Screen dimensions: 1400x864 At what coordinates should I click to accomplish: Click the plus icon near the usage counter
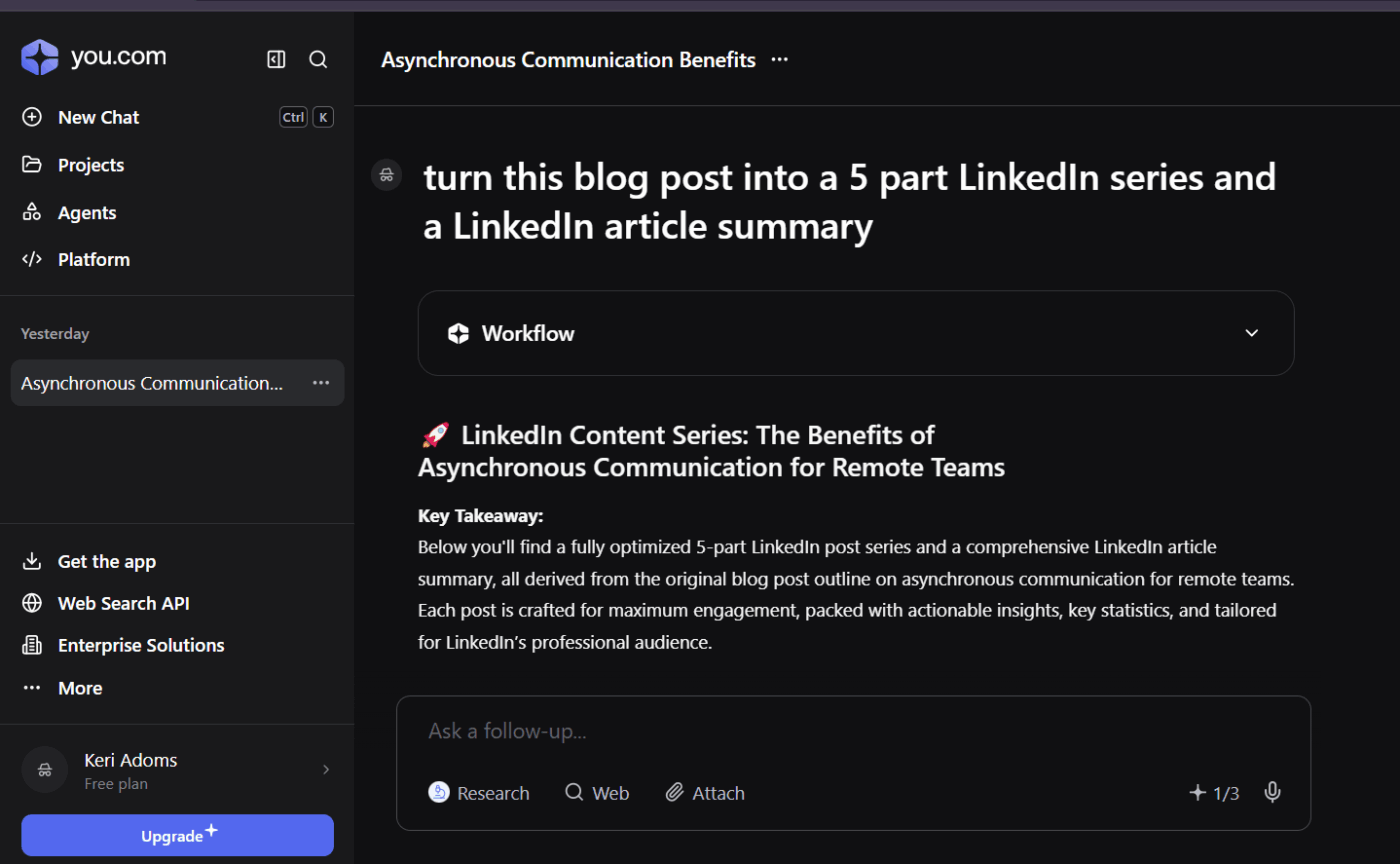pos(1197,792)
